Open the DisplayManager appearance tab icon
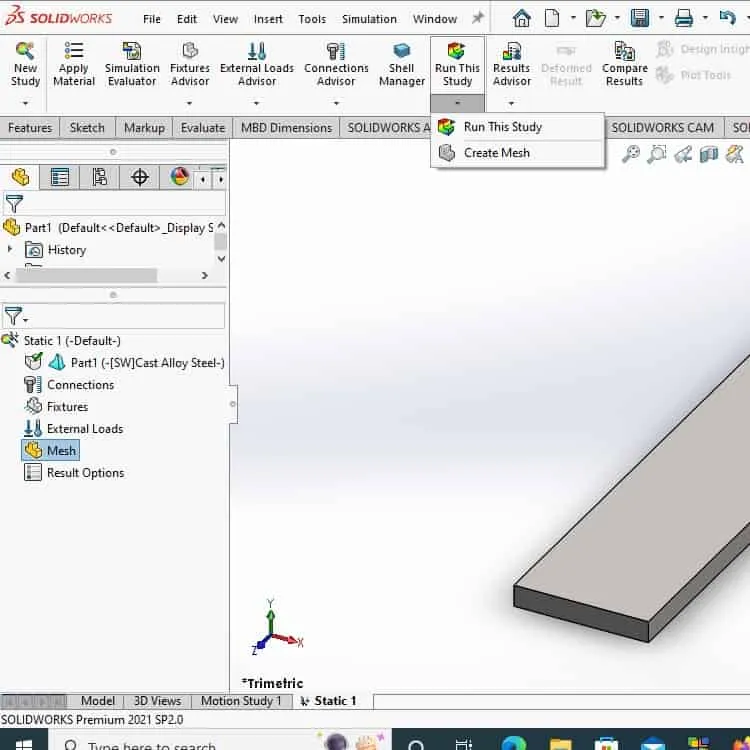Viewport: 750px width, 750px height. [180, 177]
